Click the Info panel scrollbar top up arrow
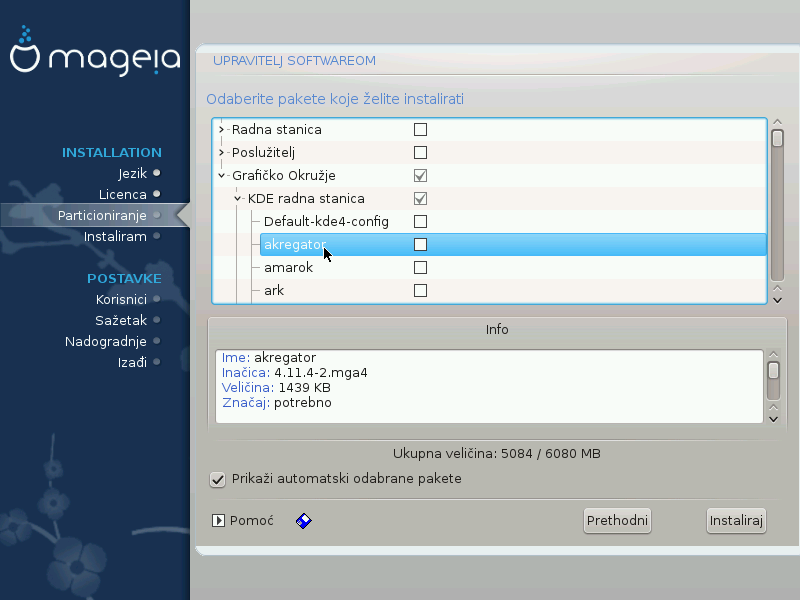This screenshot has width=800, height=600. point(773,355)
